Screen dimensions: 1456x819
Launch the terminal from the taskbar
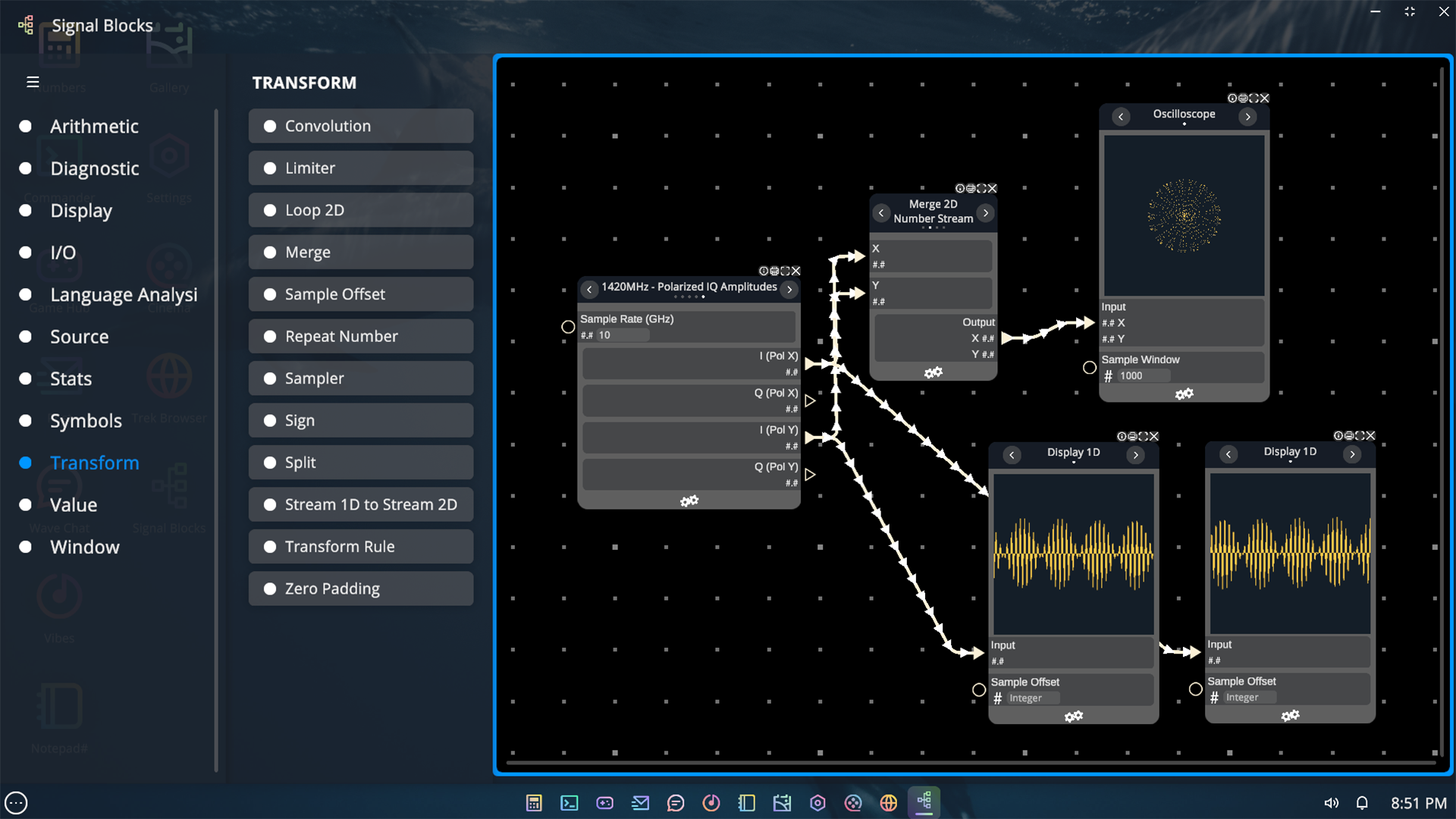pos(570,802)
